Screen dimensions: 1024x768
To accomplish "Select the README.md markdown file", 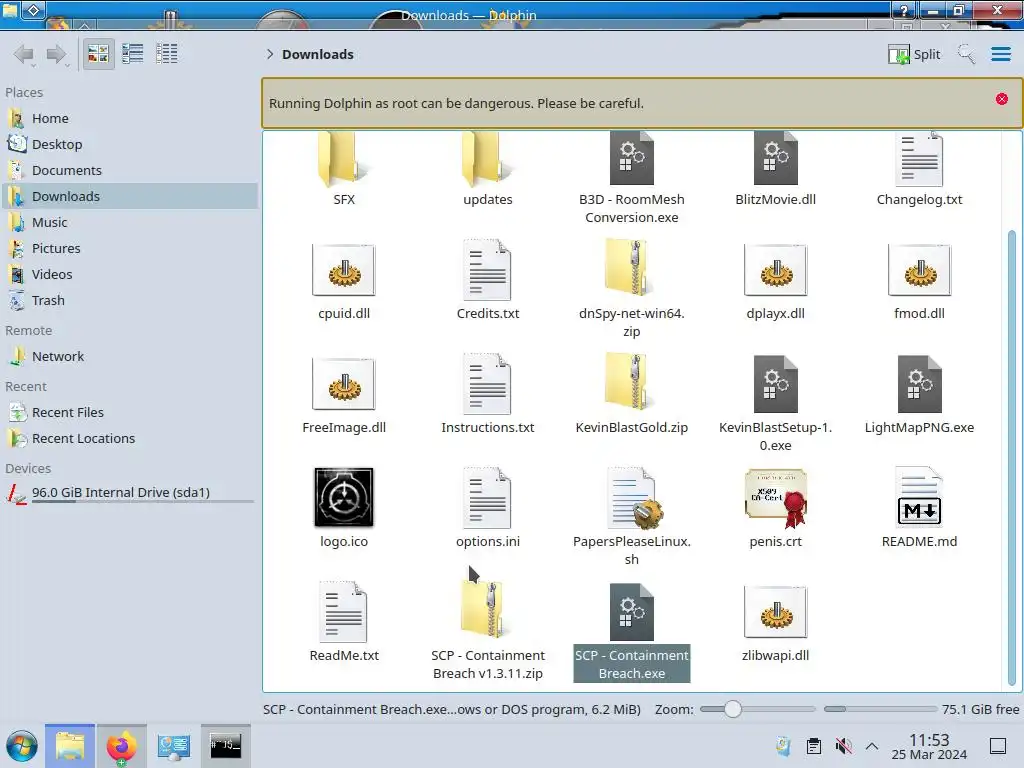I will [919, 508].
